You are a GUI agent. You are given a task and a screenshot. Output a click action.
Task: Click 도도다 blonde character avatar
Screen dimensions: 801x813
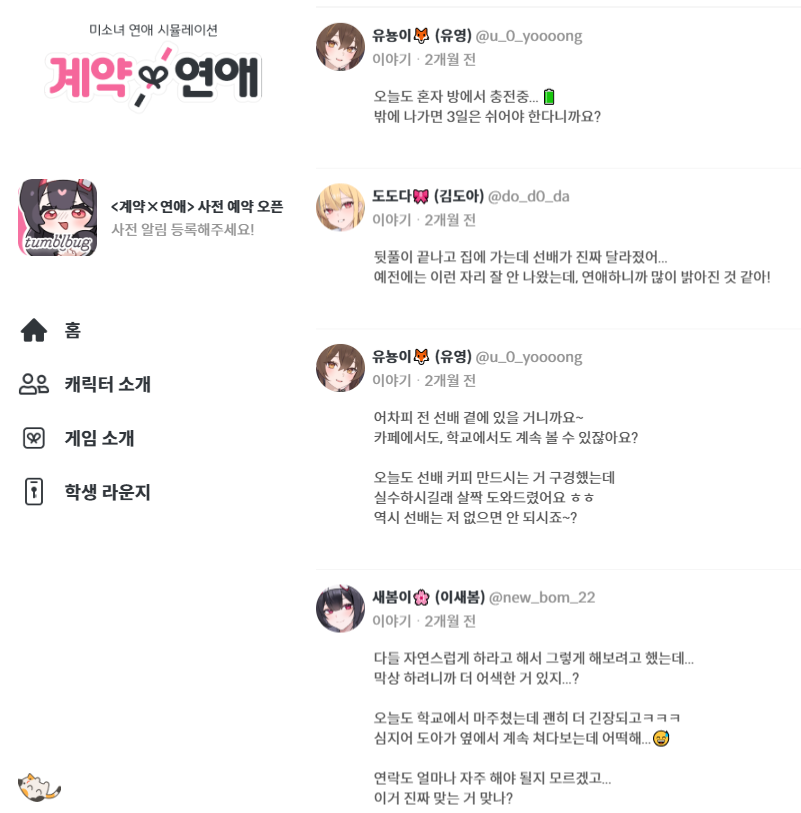[x=340, y=207]
